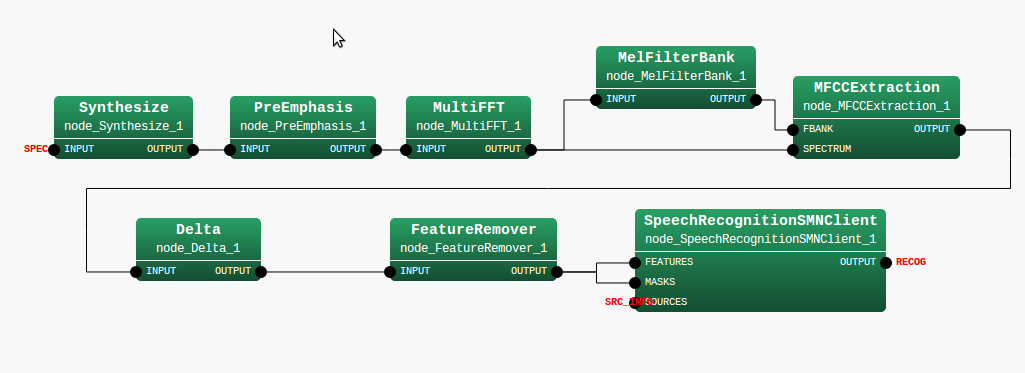This screenshot has width=1025, height=373.
Task: Click the MelFilterBank node INPUT port
Action: [596, 100]
